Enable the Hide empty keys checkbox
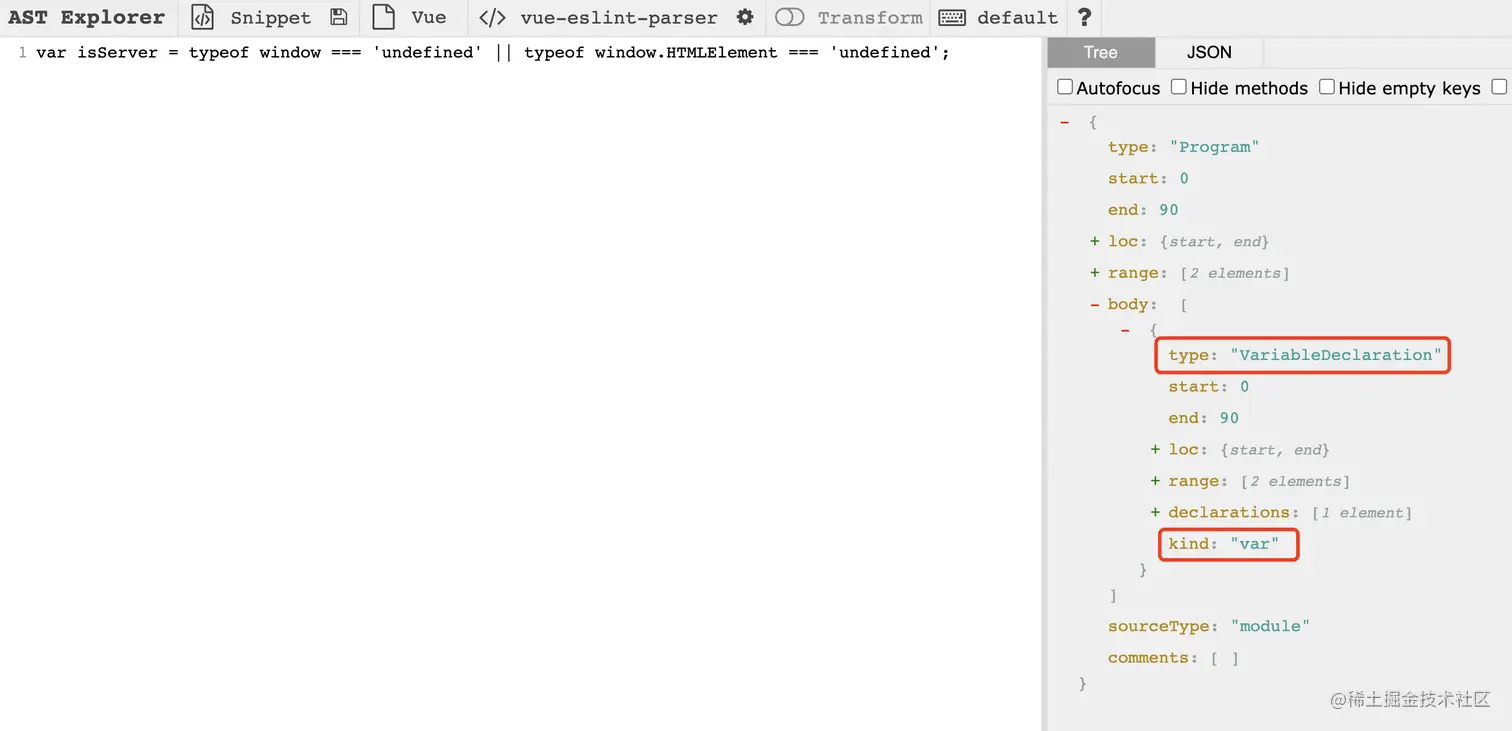The image size is (1512, 731). point(1327,87)
